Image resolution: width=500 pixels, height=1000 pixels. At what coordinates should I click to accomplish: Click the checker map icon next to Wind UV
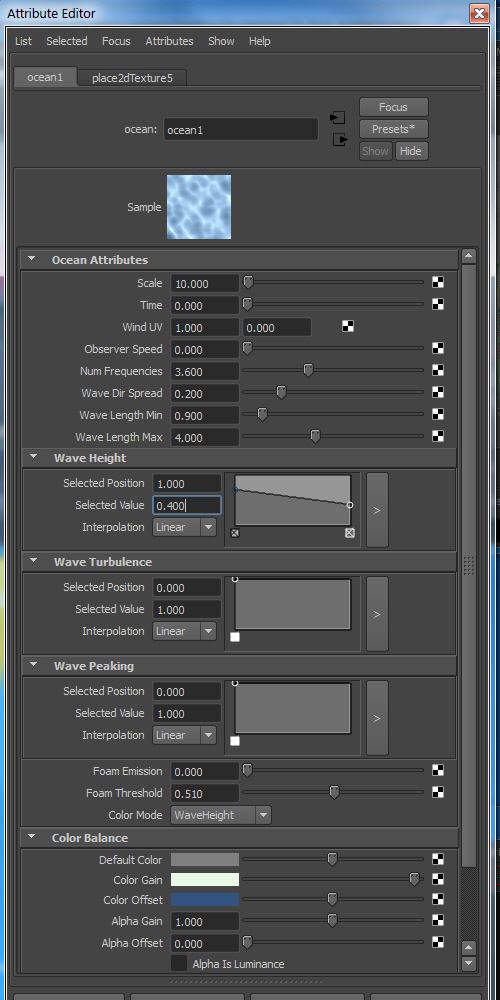pyautogui.click(x=348, y=327)
